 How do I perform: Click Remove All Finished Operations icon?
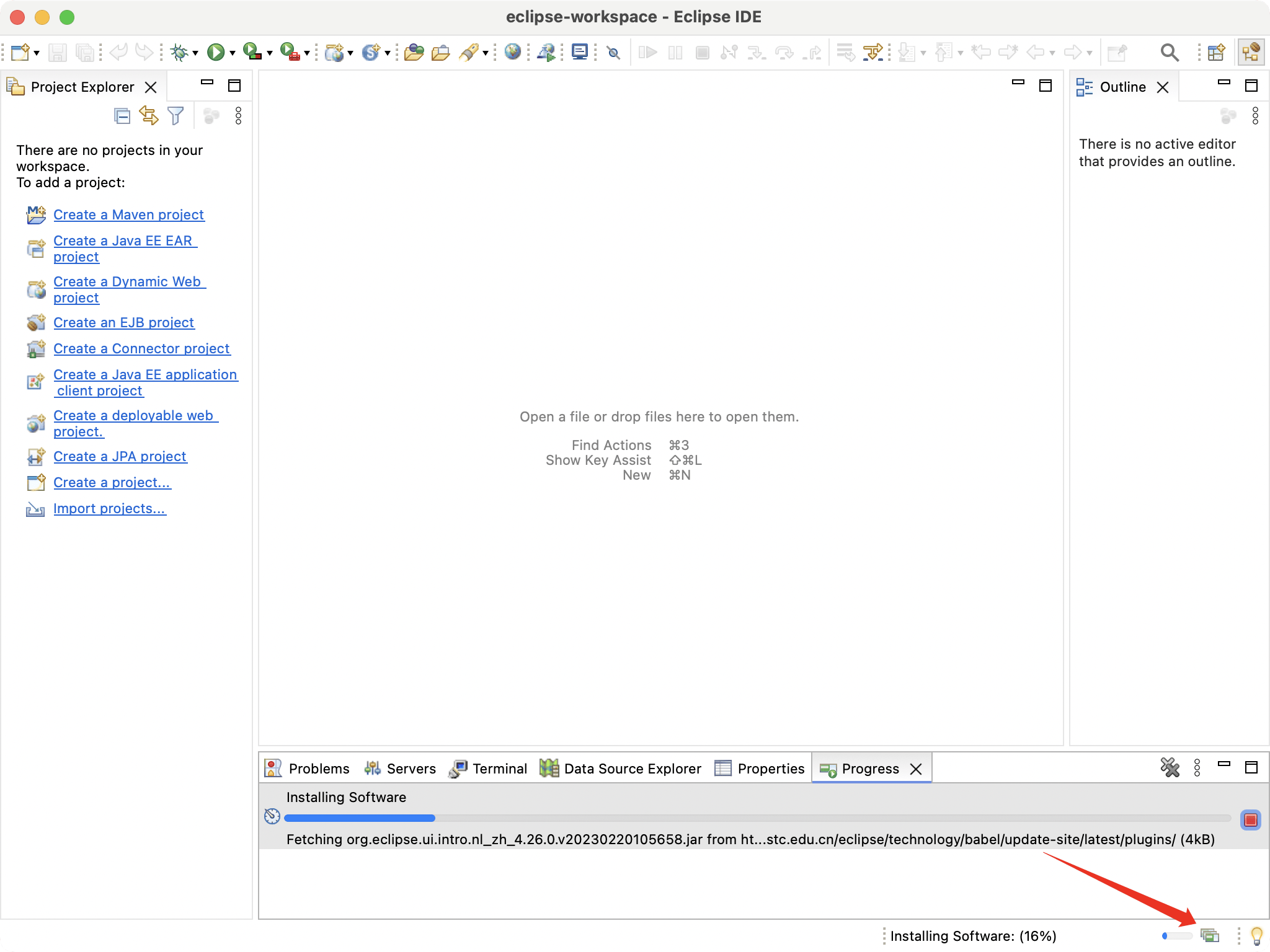[x=1170, y=768]
